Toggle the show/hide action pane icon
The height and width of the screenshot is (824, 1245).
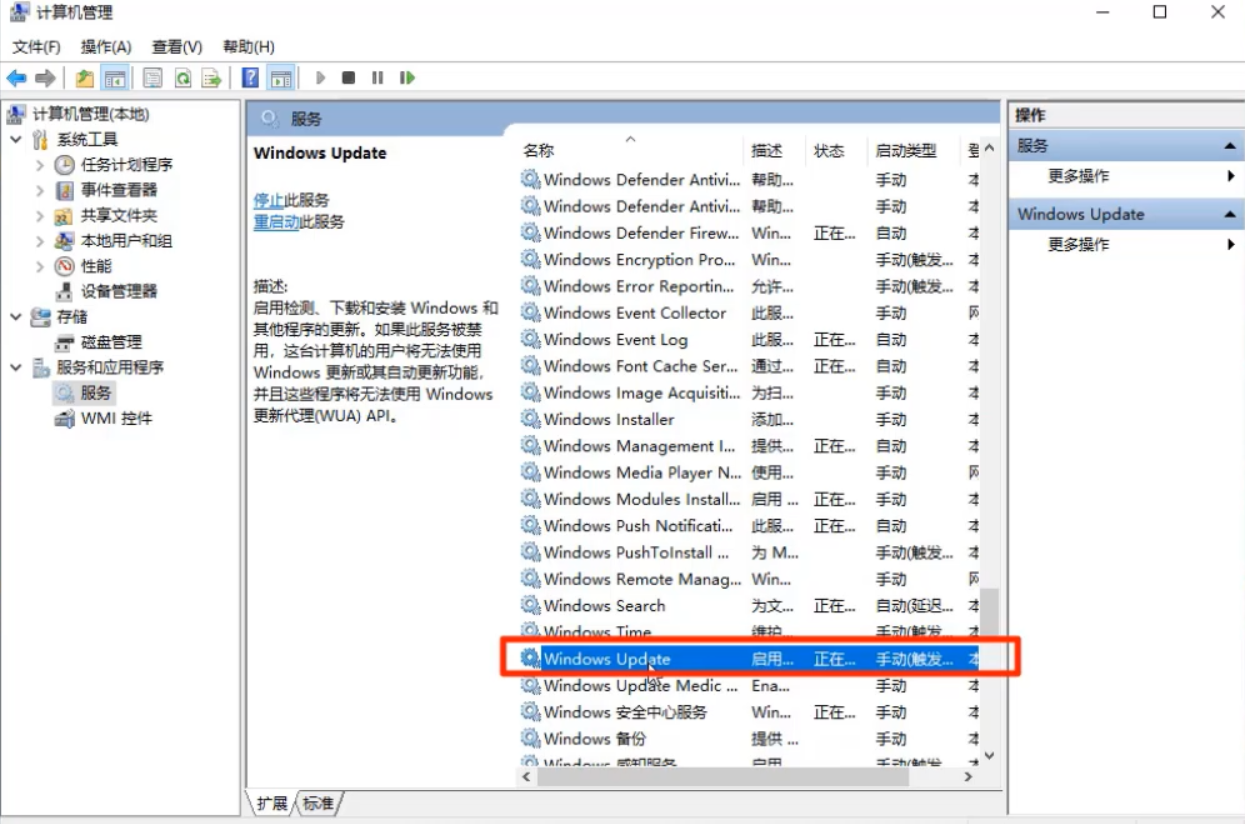coord(279,77)
